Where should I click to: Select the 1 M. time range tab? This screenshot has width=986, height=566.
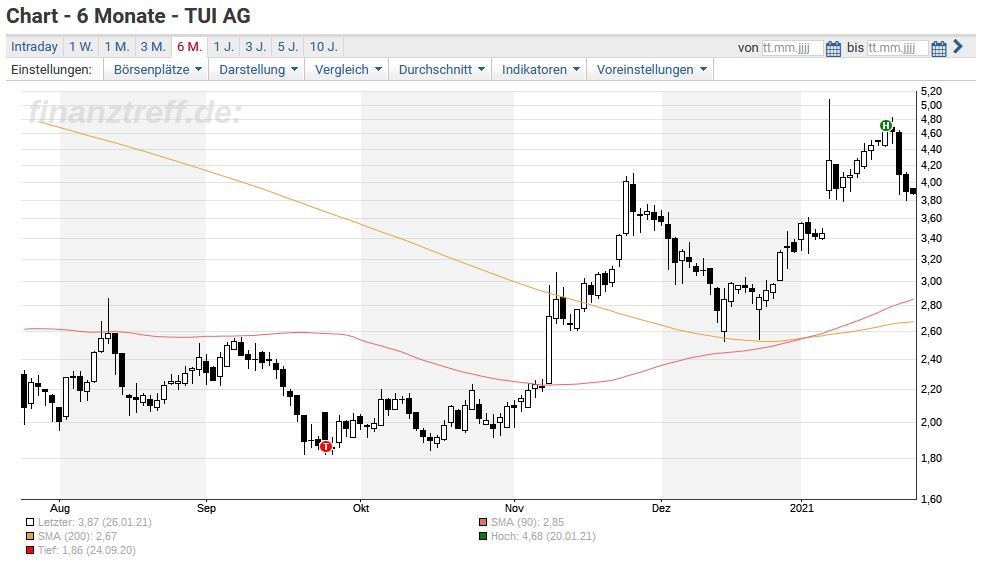pos(117,47)
